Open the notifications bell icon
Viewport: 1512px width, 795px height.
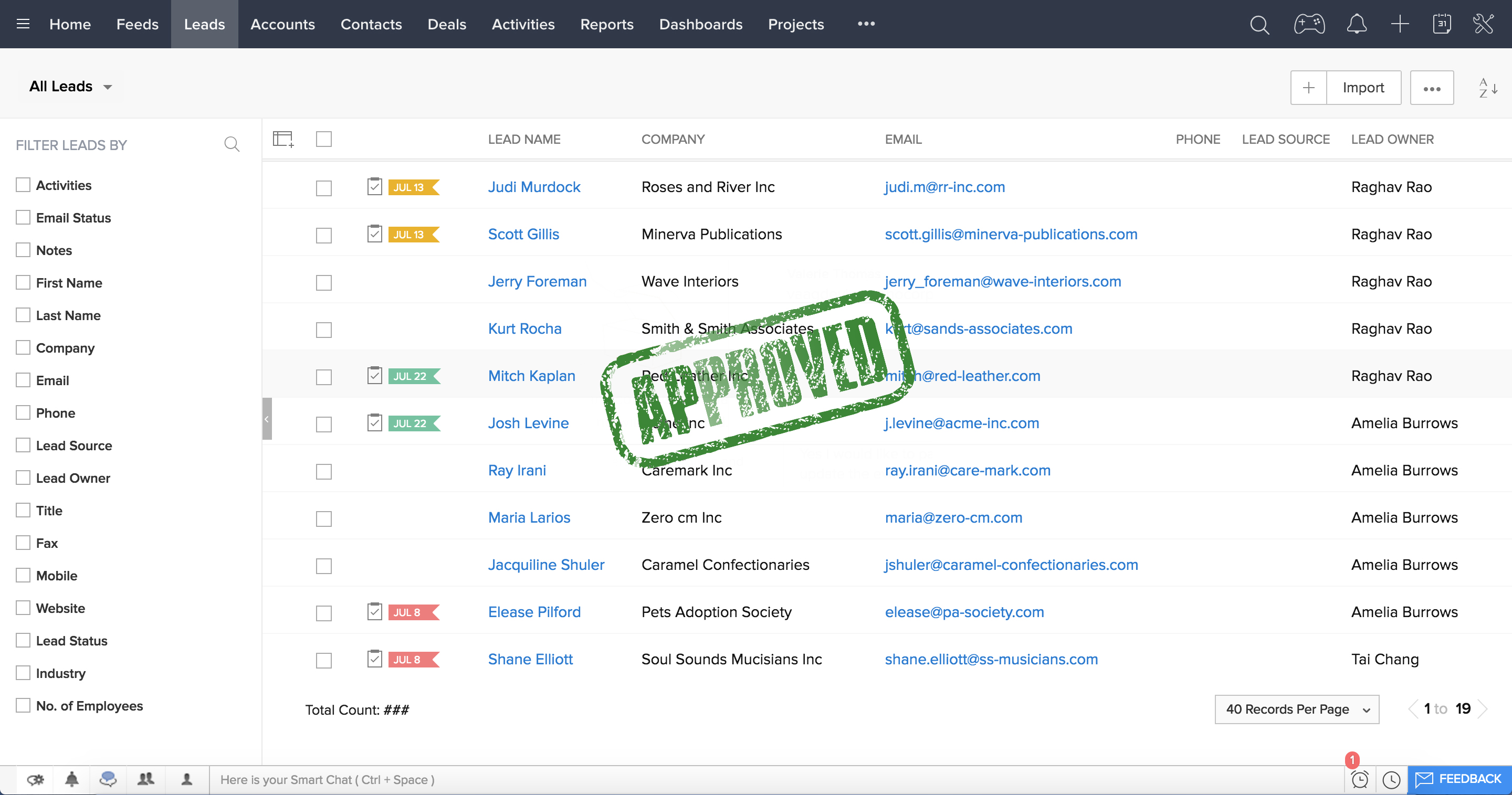(1356, 25)
